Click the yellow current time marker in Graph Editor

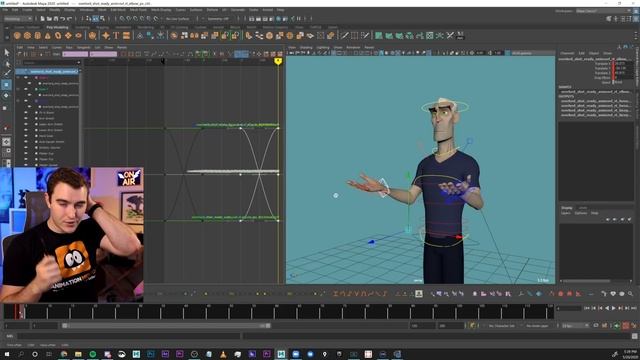coord(278,61)
